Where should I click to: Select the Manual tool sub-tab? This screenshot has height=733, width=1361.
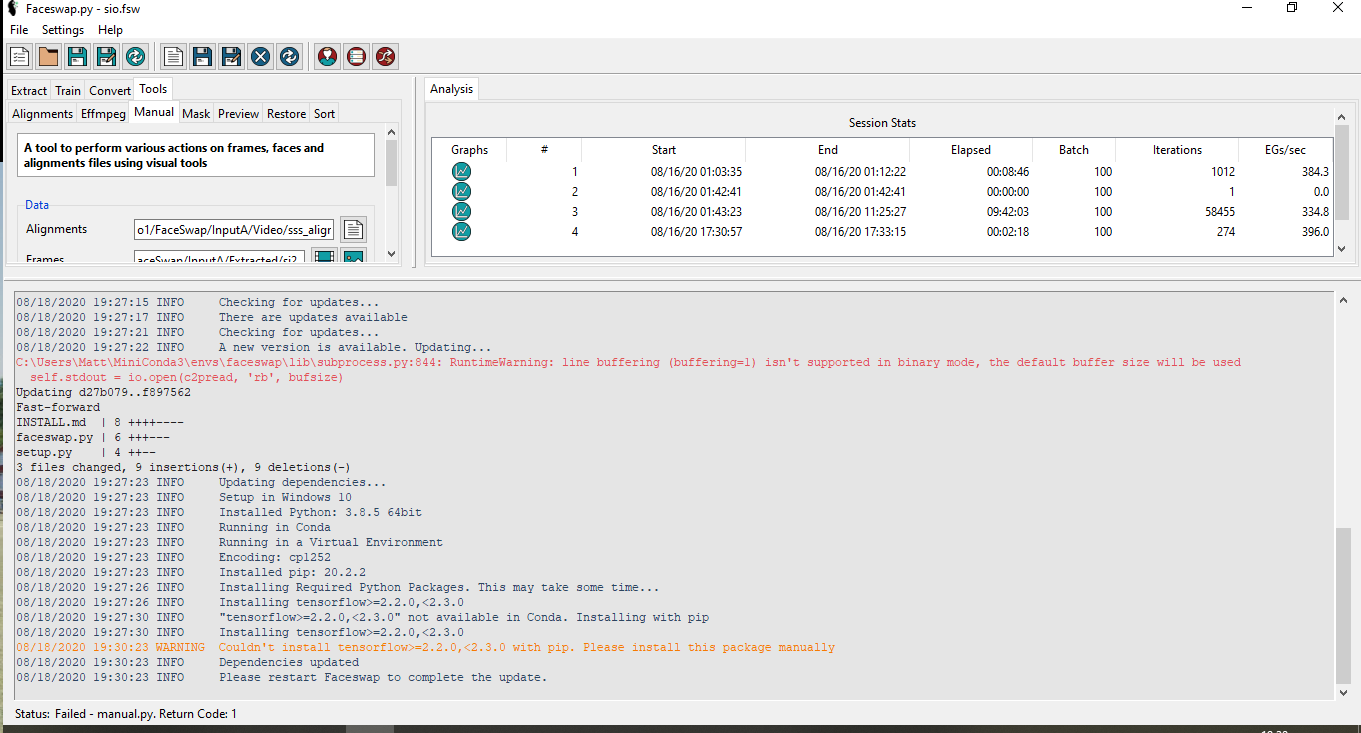(154, 112)
